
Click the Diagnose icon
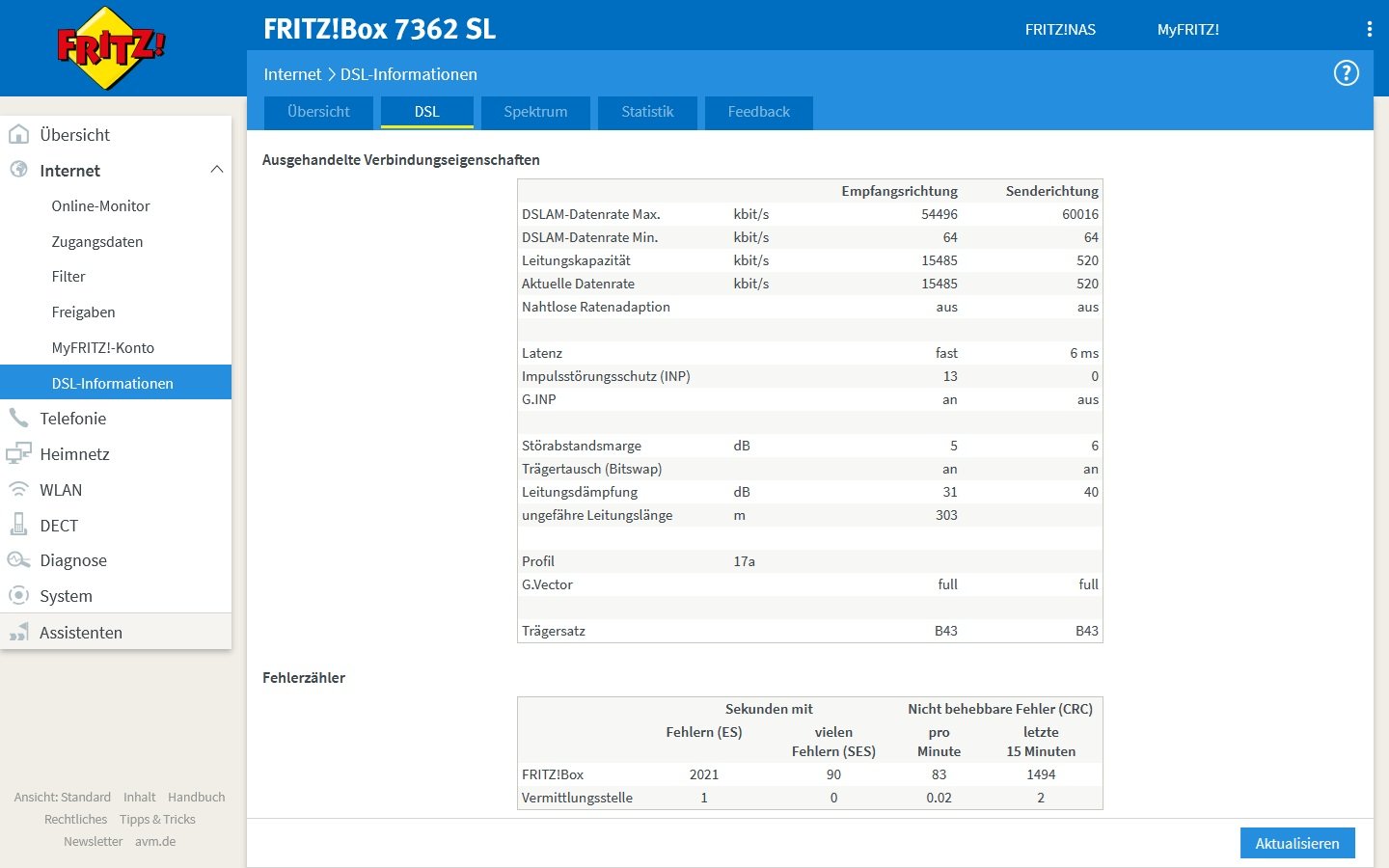pos(18,560)
